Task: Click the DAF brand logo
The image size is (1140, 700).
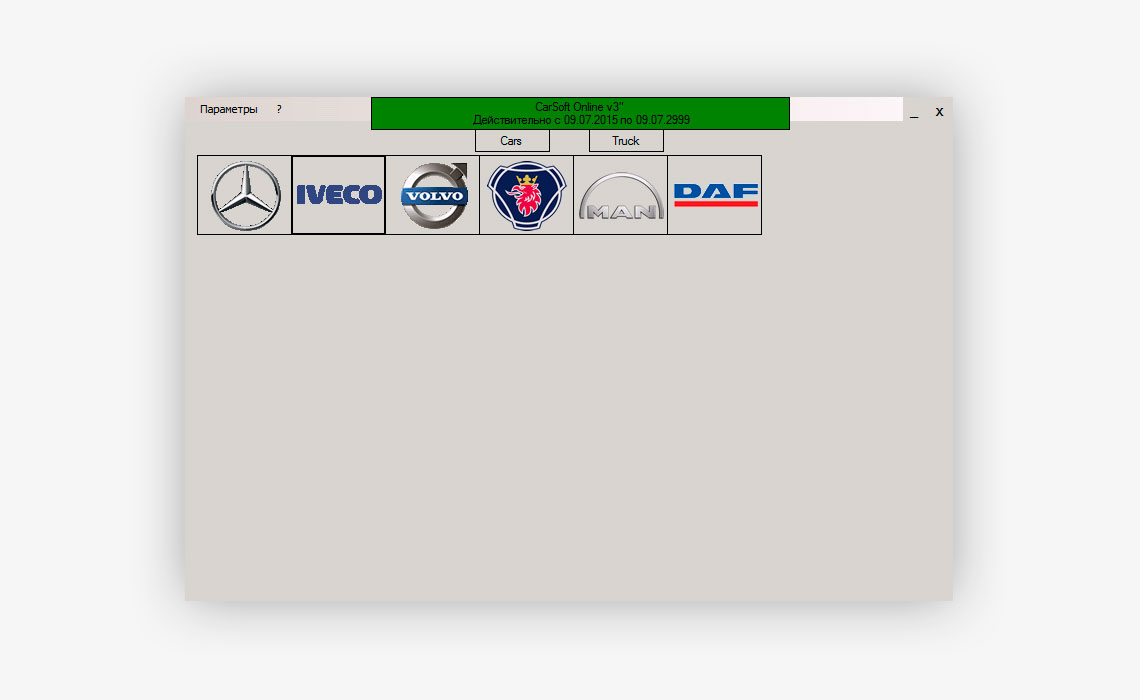Action: click(x=715, y=195)
